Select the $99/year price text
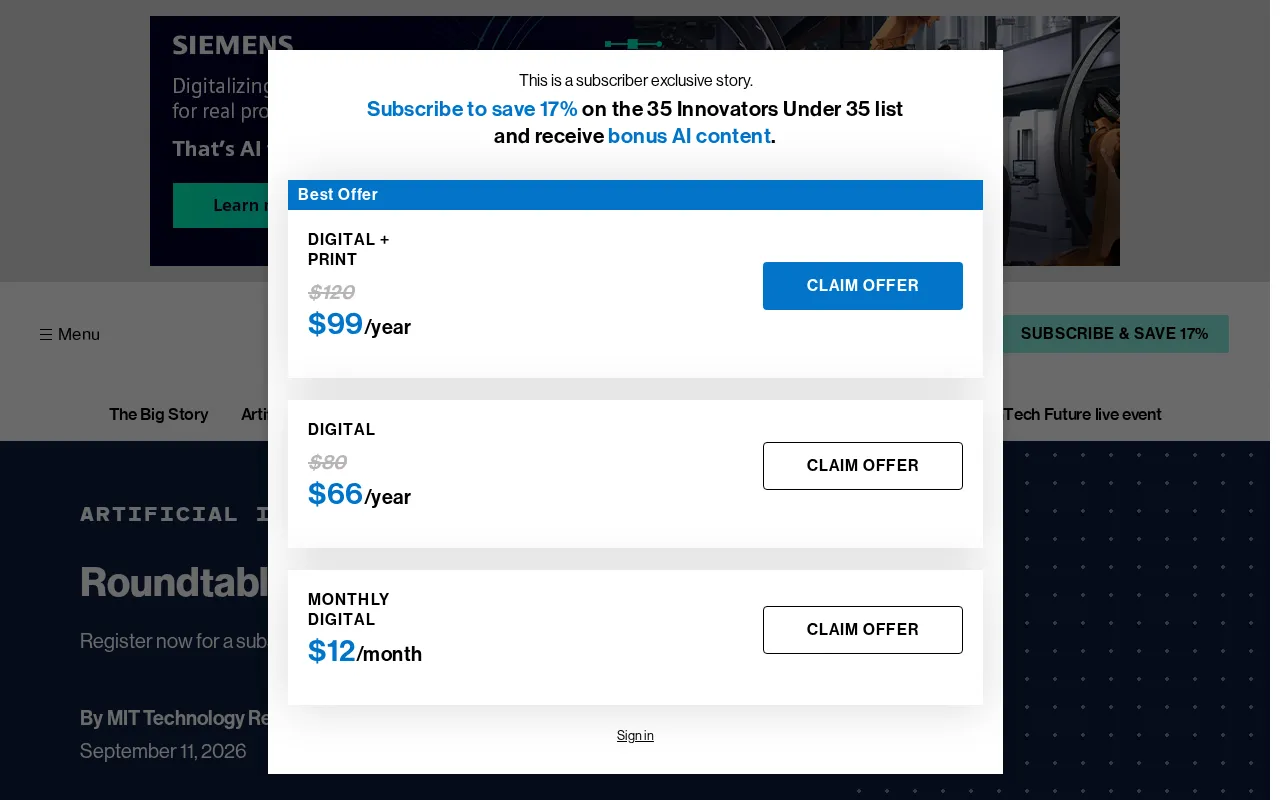This screenshot has width=1280, height=800. pos(359,324)
